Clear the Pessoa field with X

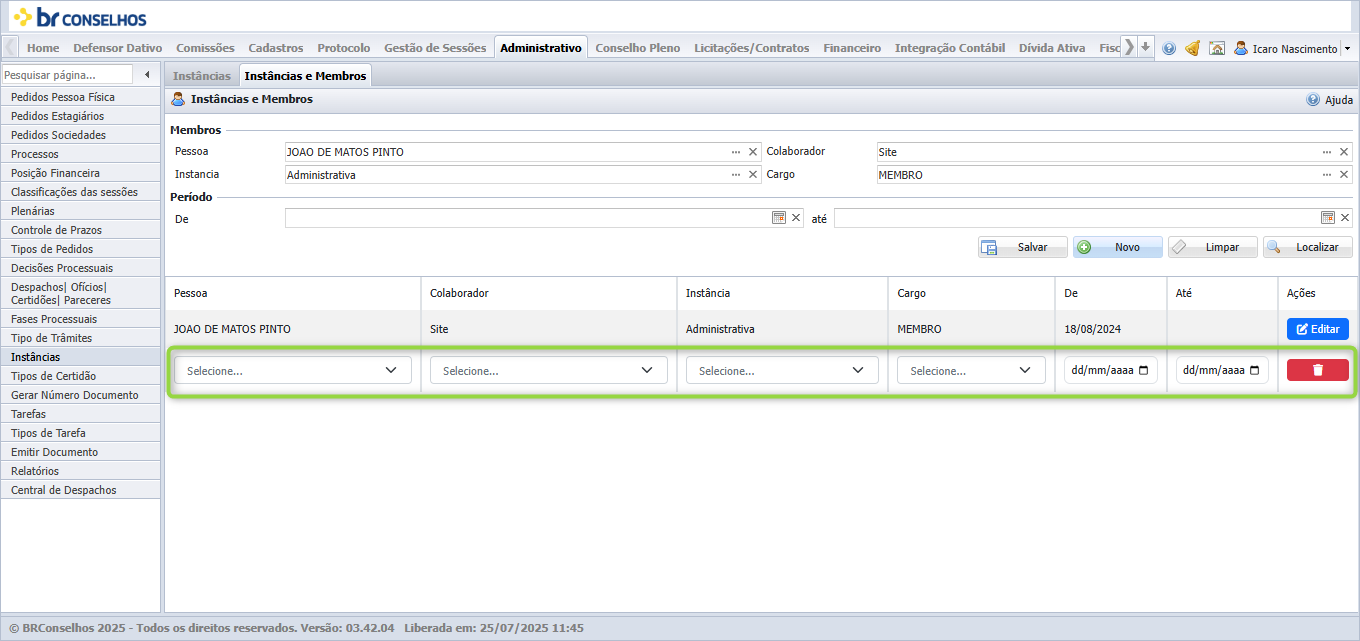point(753,152)
